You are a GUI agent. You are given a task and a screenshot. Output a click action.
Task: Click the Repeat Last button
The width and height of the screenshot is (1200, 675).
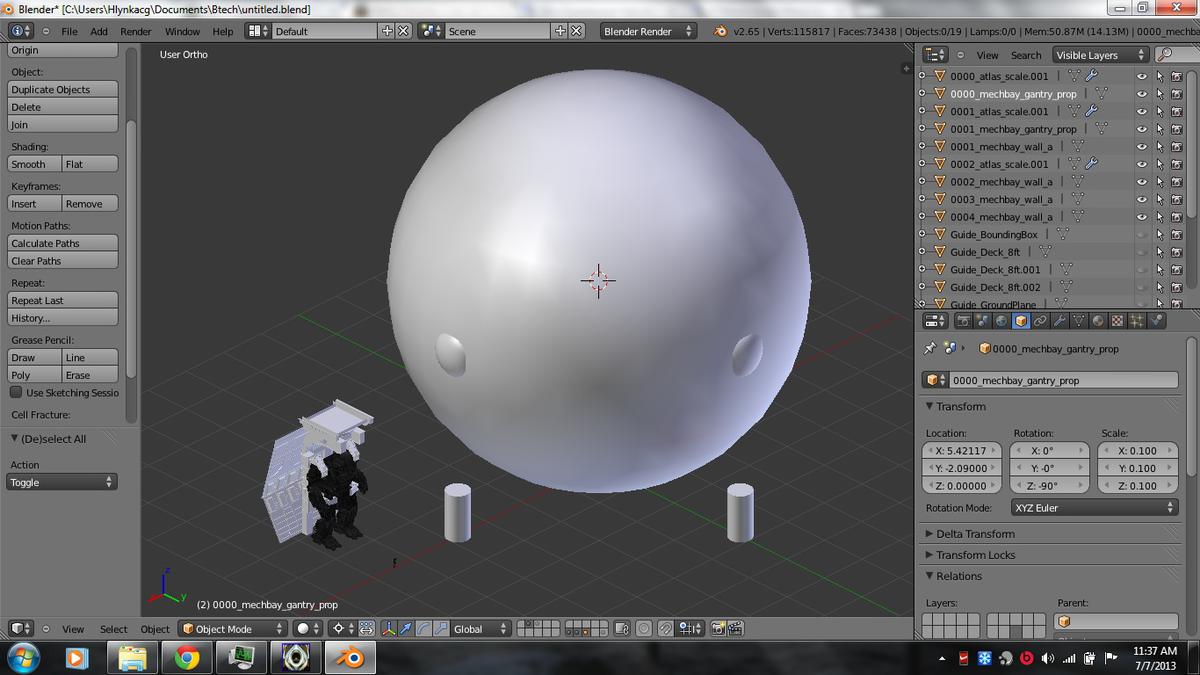click(62, 300)
